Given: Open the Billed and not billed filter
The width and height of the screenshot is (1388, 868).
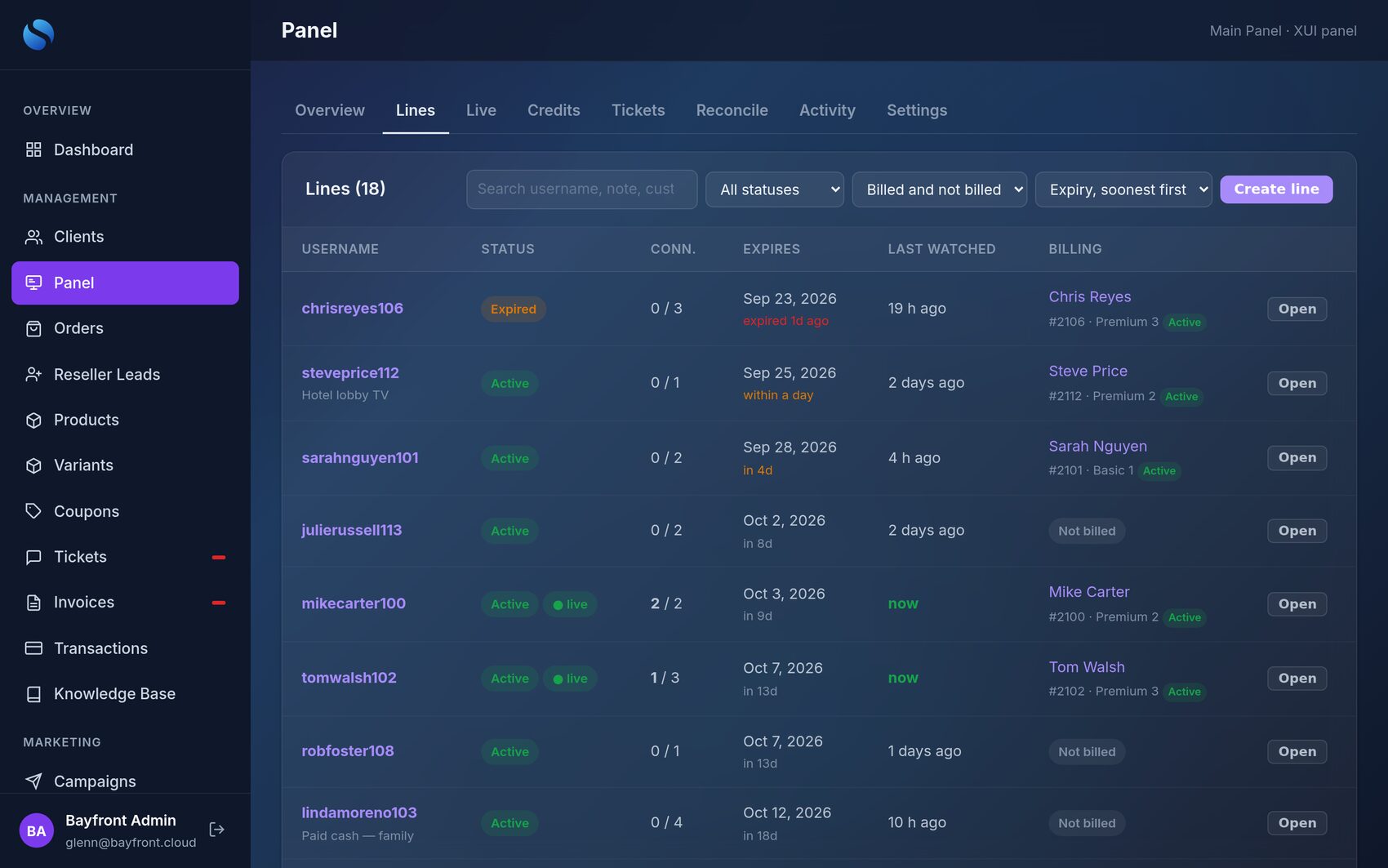Looking at the screenshot, I should point(939,189).
